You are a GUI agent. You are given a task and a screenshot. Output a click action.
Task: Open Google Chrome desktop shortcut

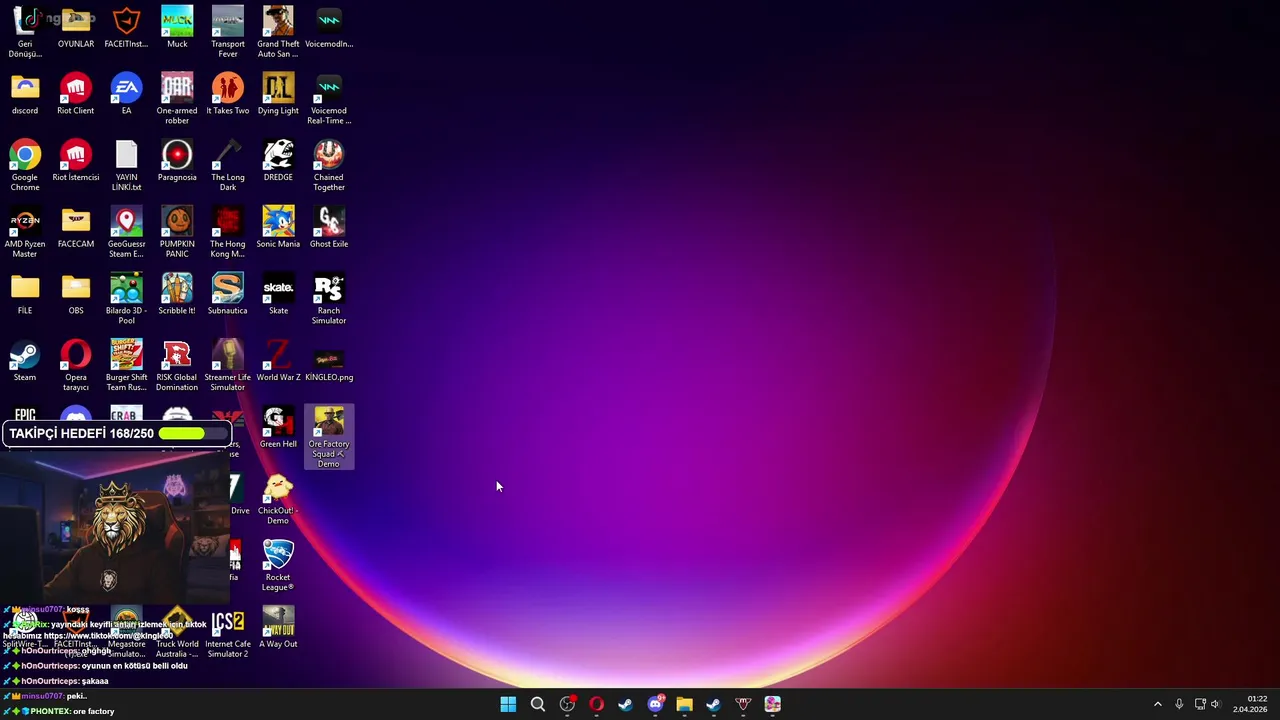tap(25, 166)
